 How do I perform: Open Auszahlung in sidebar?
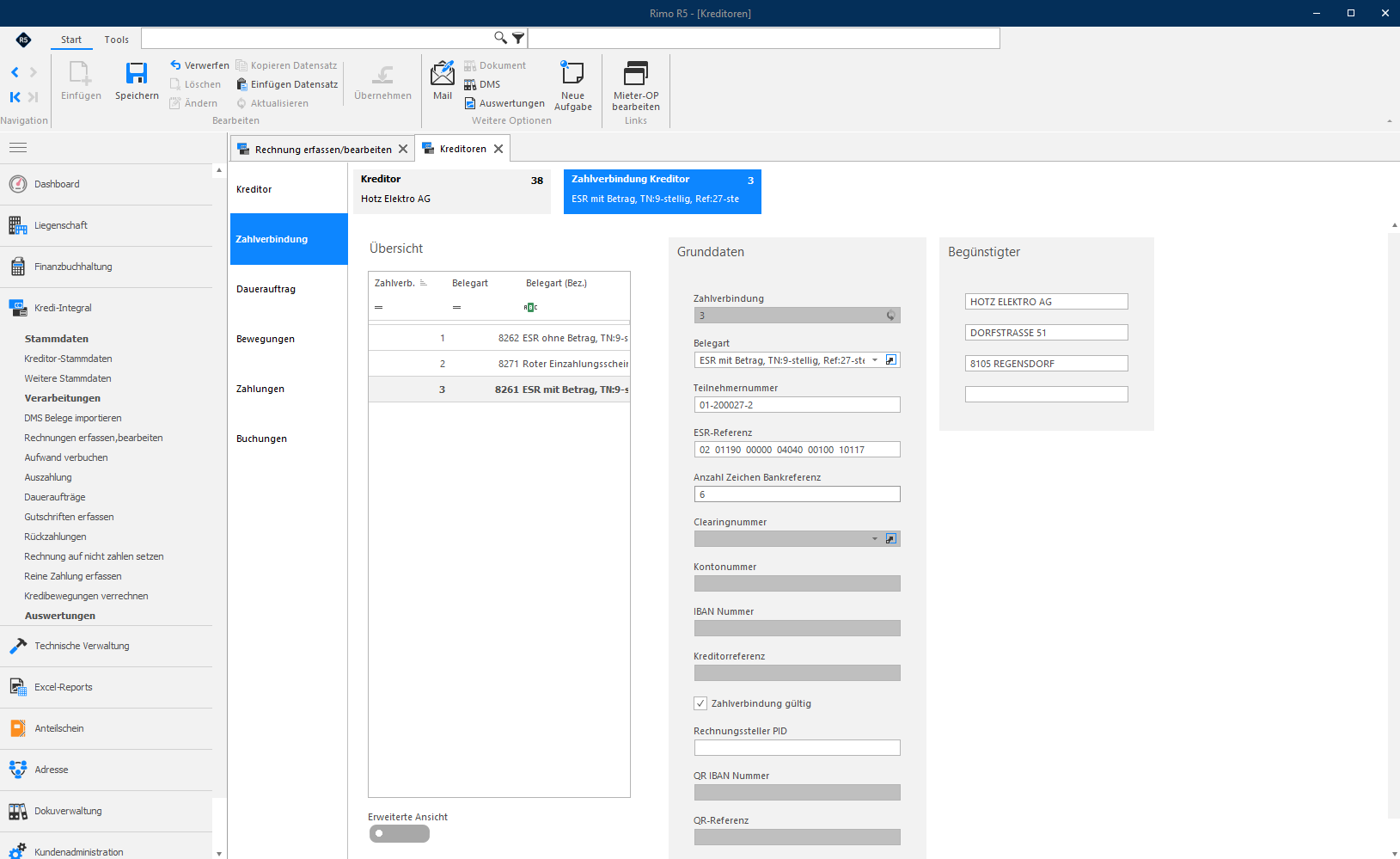point(48,477)
